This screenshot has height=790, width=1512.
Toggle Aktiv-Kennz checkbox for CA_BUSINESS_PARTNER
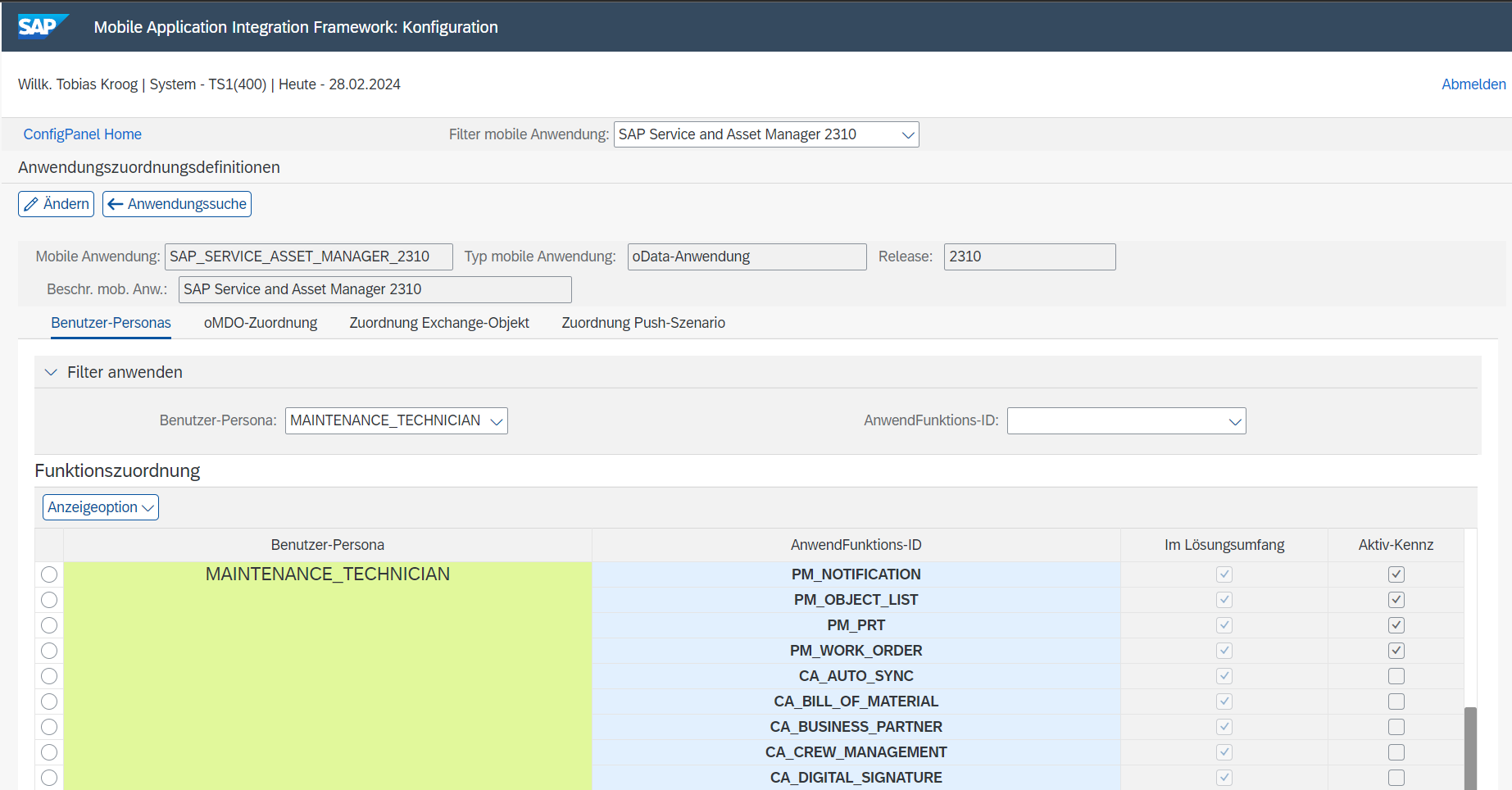tap(1396, 727)
